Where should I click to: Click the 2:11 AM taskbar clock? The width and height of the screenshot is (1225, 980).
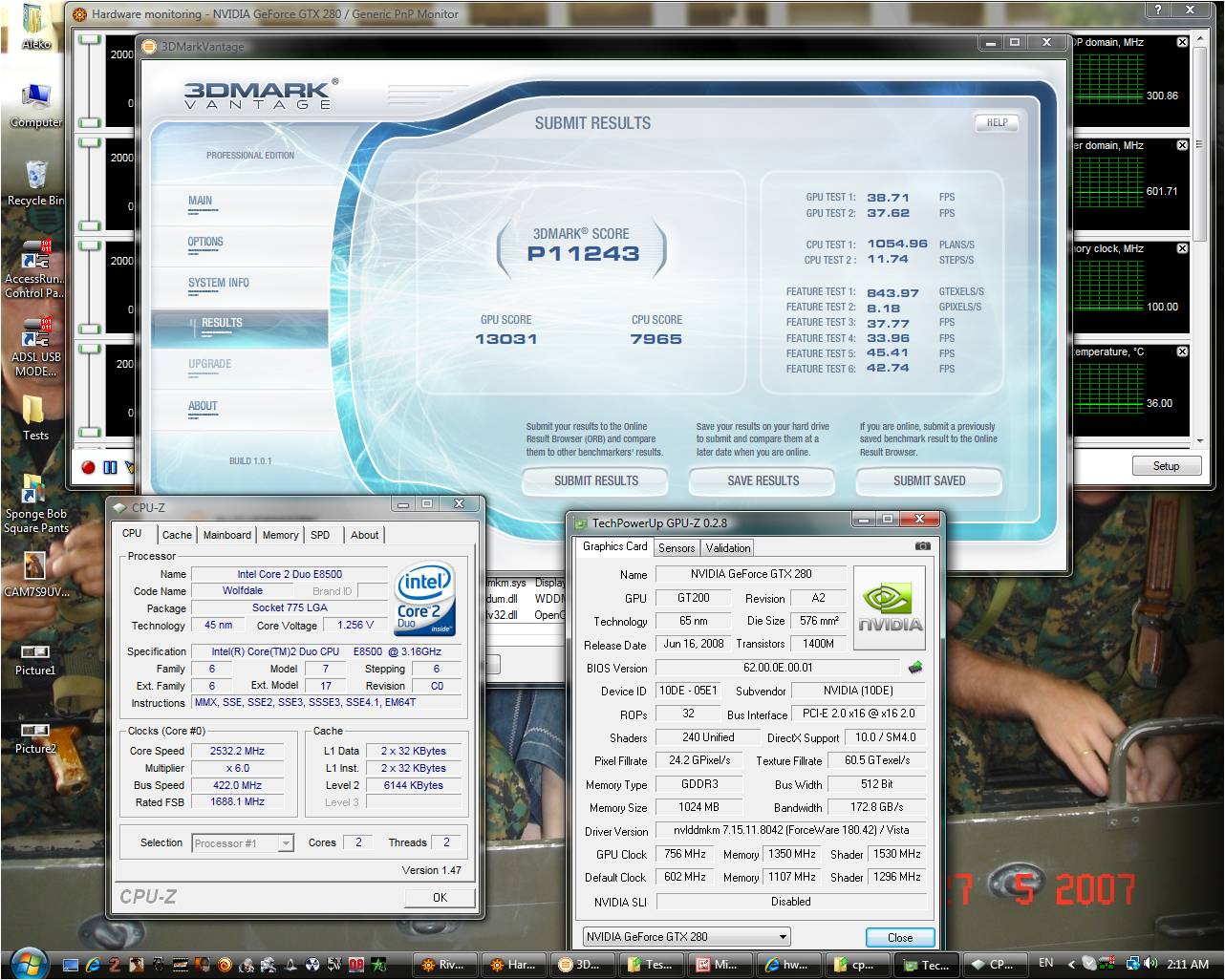1188,964
